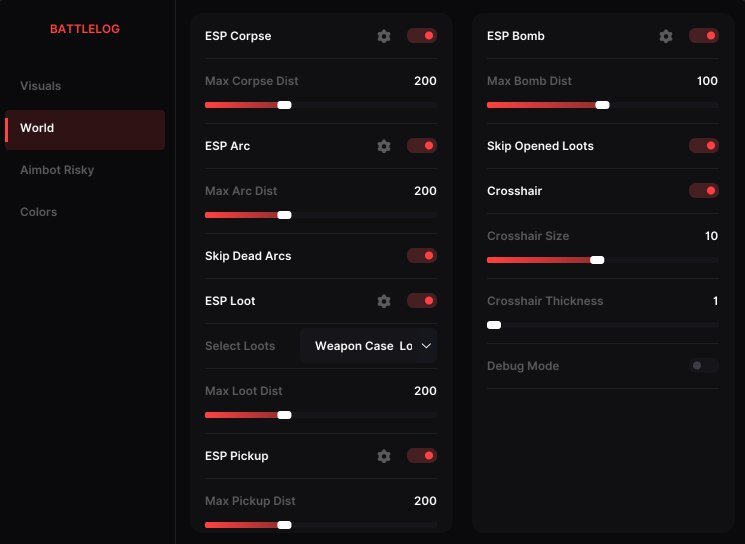The height and width of the screenshot is (544, 745).
Task: Click the Max Pickup Dist slider
Action: coord(321,525)
